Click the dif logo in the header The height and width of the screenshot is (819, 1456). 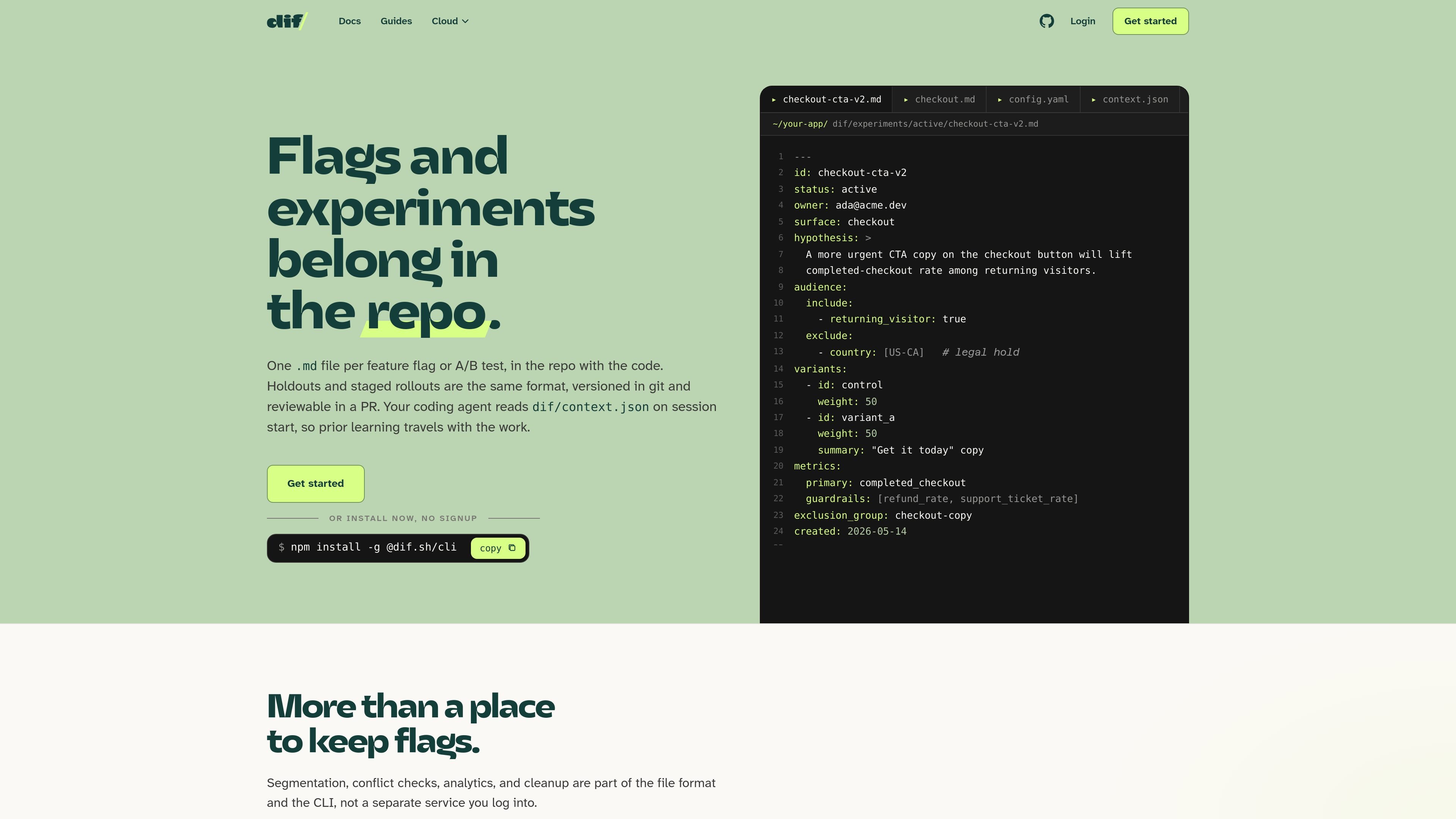[287, 21]
